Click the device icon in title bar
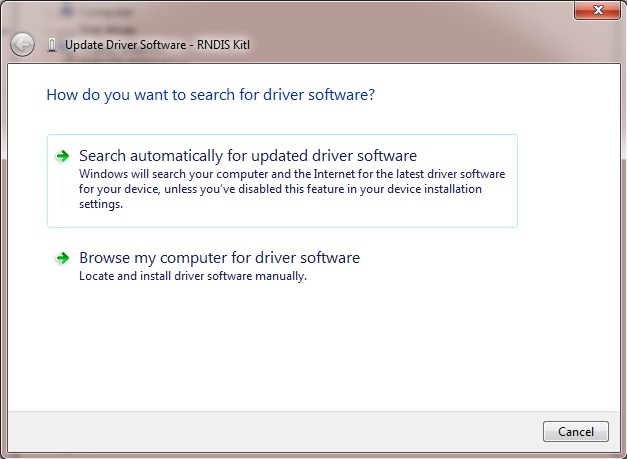 [52, 45]
